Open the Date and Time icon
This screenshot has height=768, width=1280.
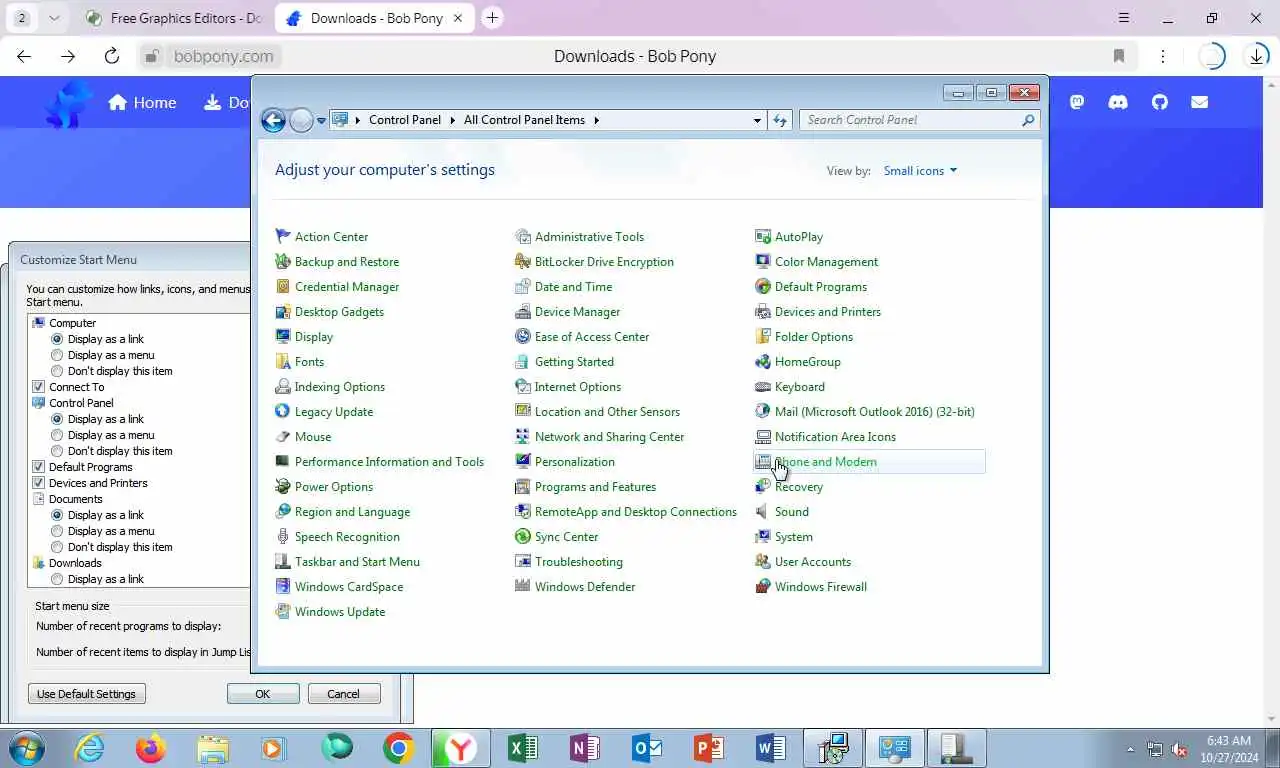coord(523,287)
